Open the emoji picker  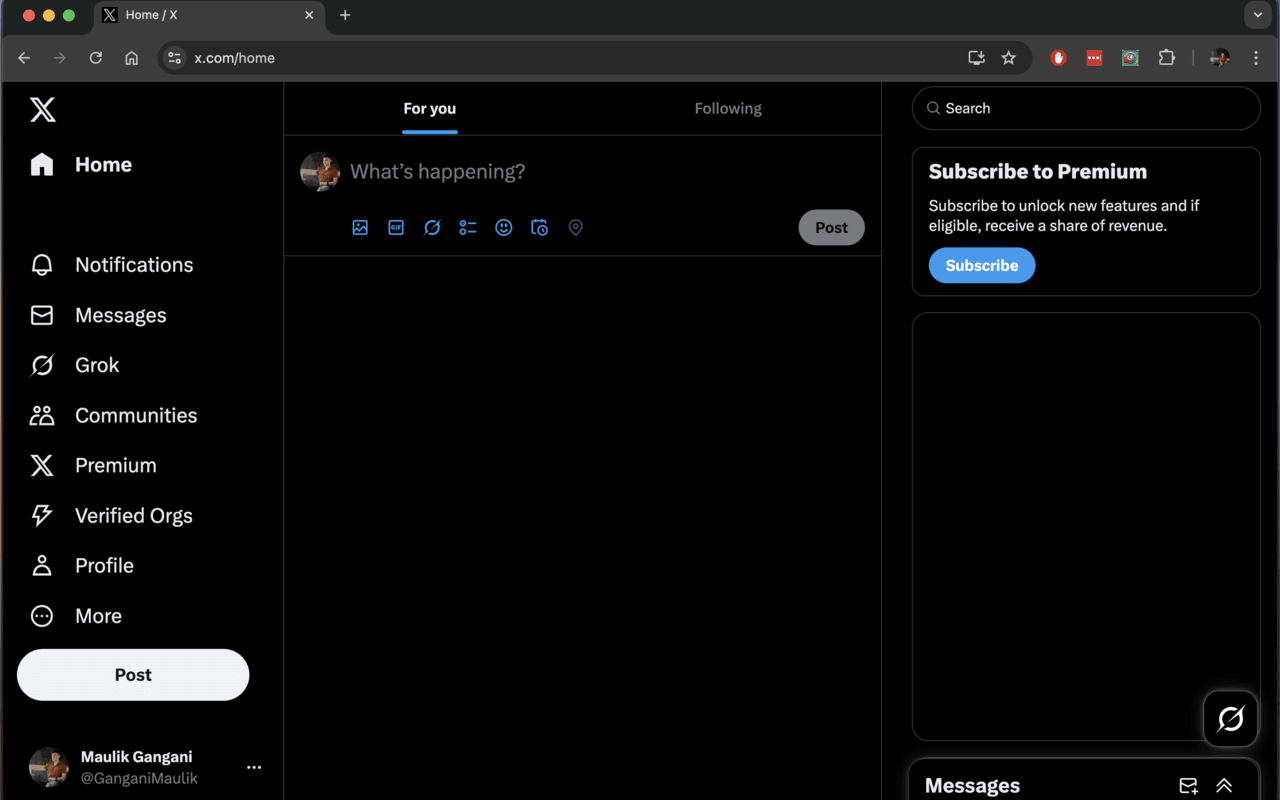[x=504, y=228]
